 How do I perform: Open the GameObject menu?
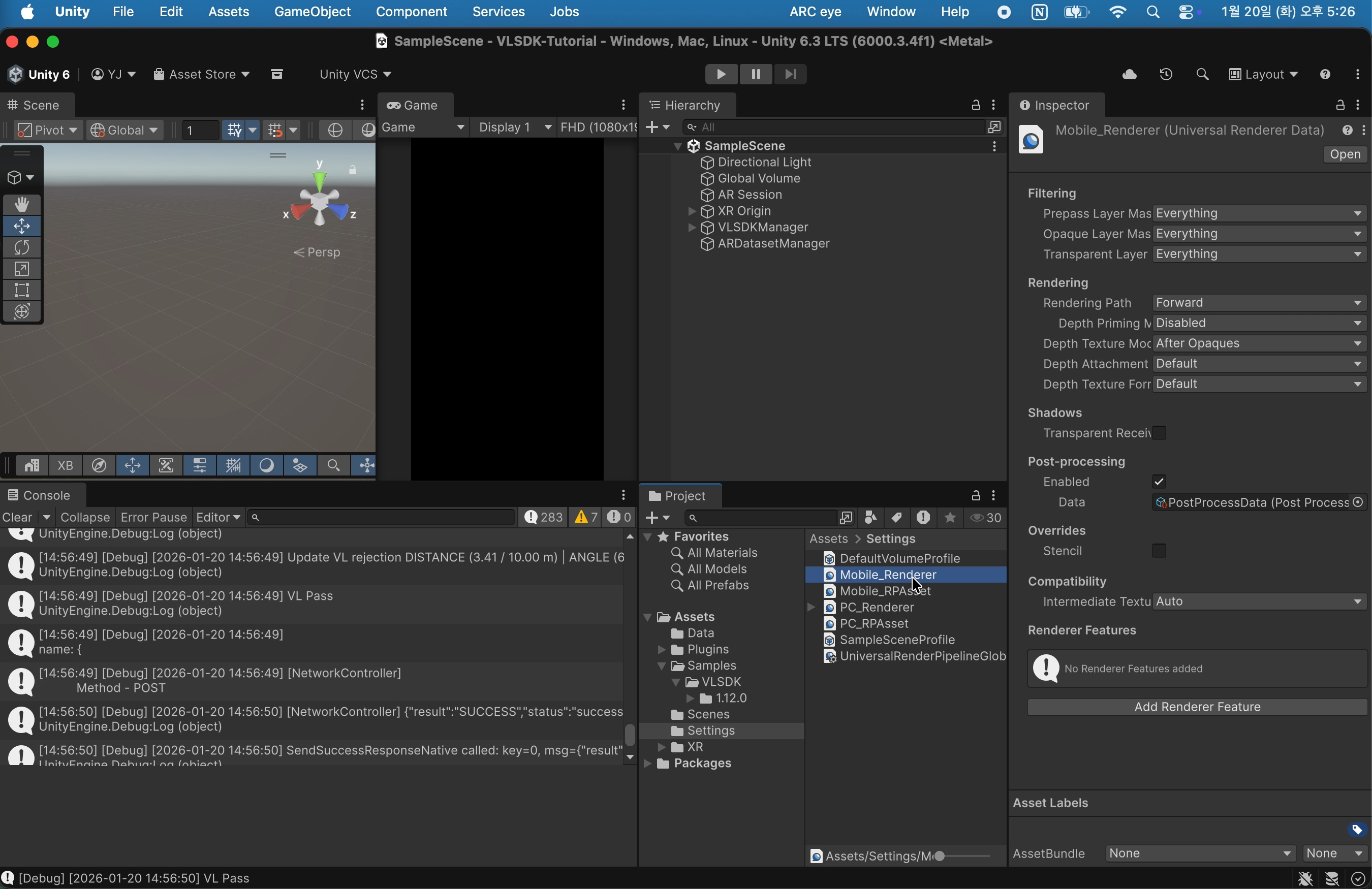point(312,12)
